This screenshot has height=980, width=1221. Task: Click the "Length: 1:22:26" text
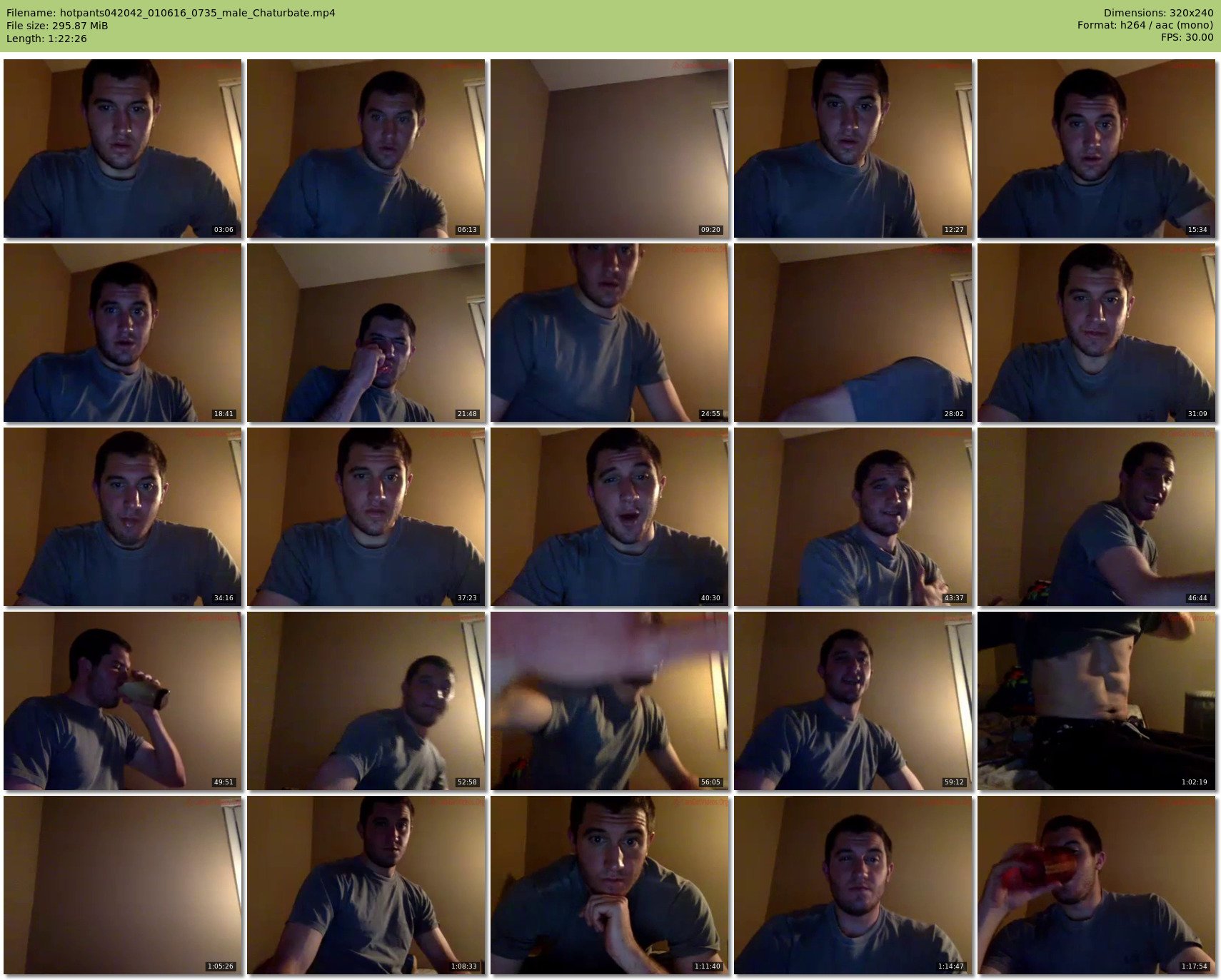46,39
